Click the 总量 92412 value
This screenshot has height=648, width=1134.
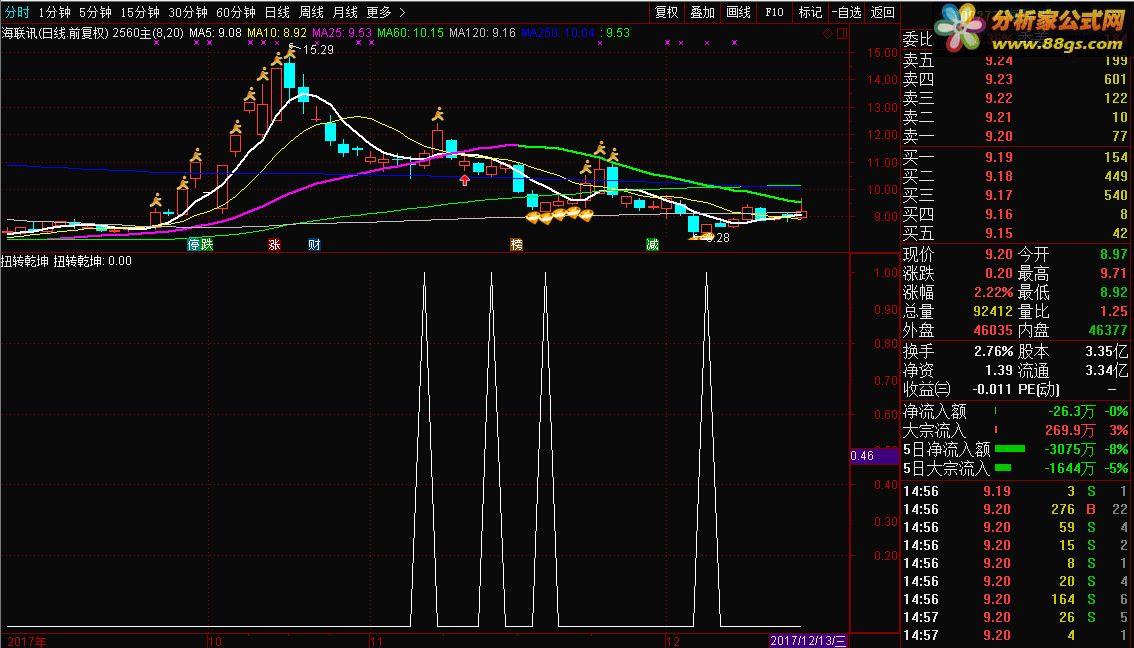pyautogui.click(x=991, y=311)
